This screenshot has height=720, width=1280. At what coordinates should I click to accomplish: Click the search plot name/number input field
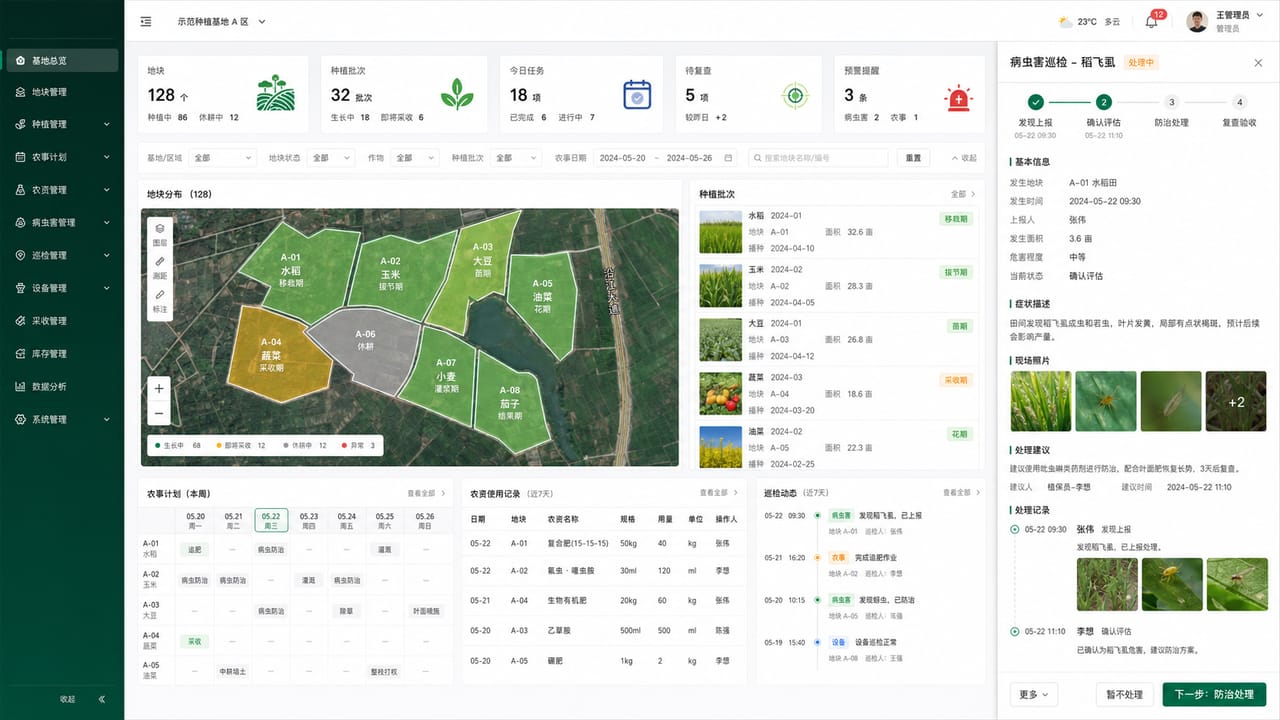pyautogui.click(x=818, y=158)
